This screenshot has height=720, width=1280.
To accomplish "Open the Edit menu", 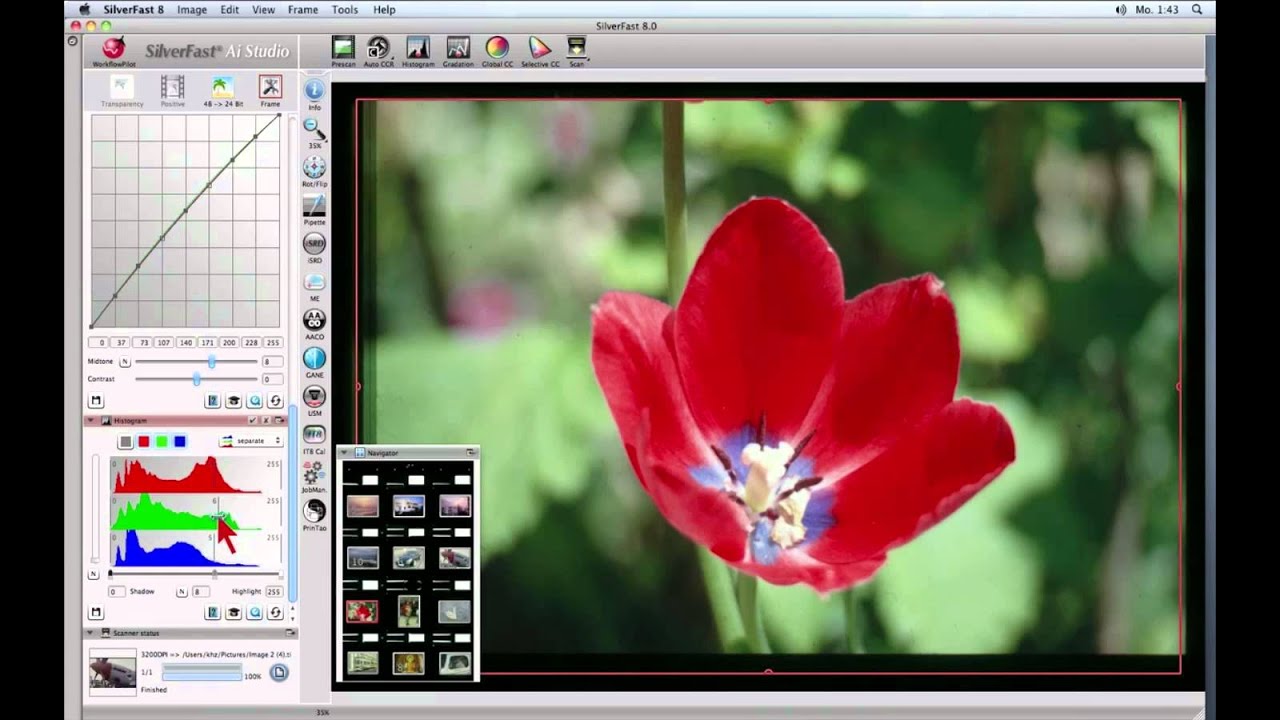I will tap(229, 9).
